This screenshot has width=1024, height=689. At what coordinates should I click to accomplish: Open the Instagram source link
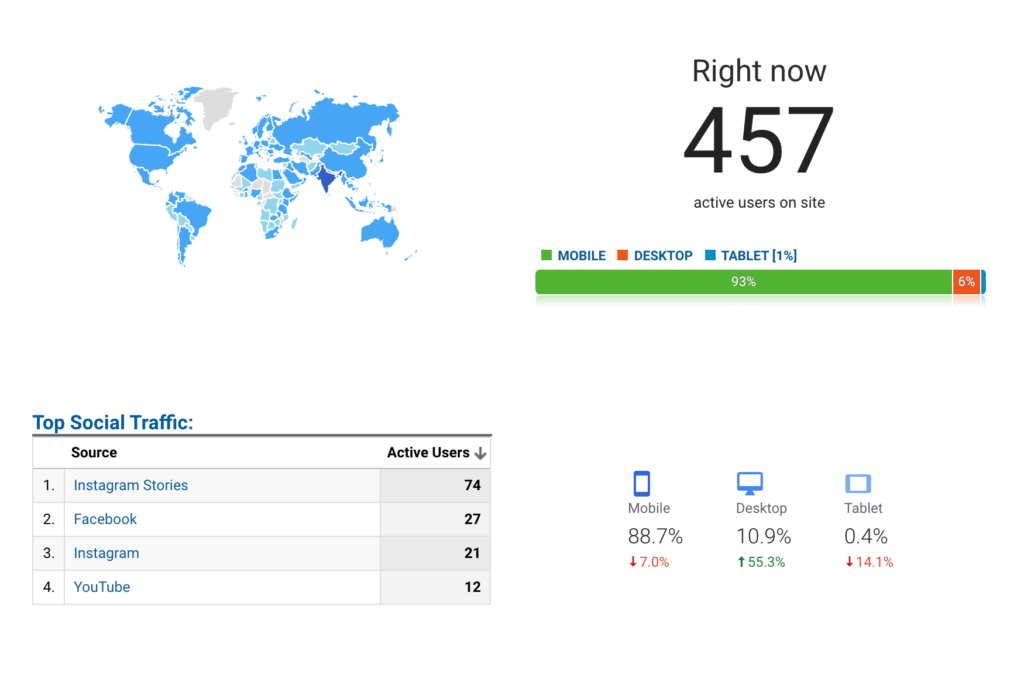point(106,553)
